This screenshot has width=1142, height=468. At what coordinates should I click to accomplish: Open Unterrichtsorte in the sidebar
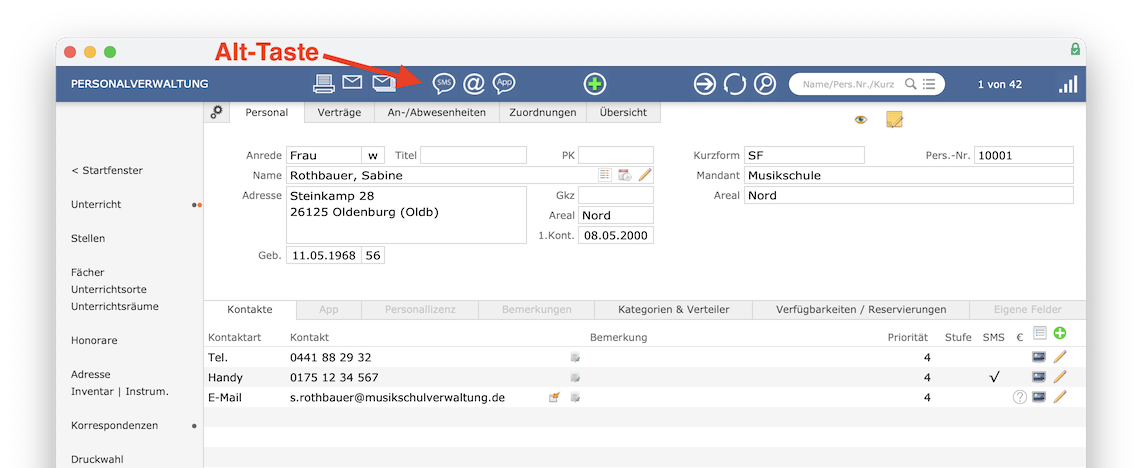pyautogui.click(x=109, y=289)
